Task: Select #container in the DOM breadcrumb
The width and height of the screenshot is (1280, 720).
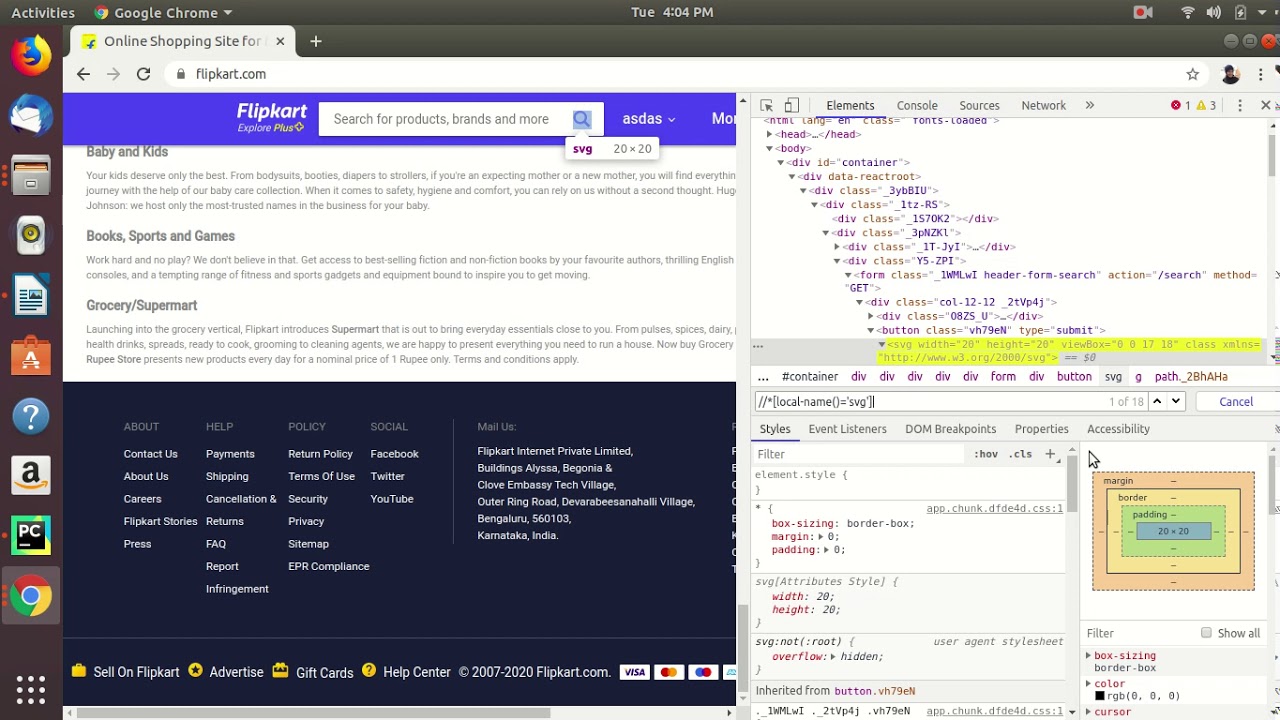Action: tap(810, 377)
